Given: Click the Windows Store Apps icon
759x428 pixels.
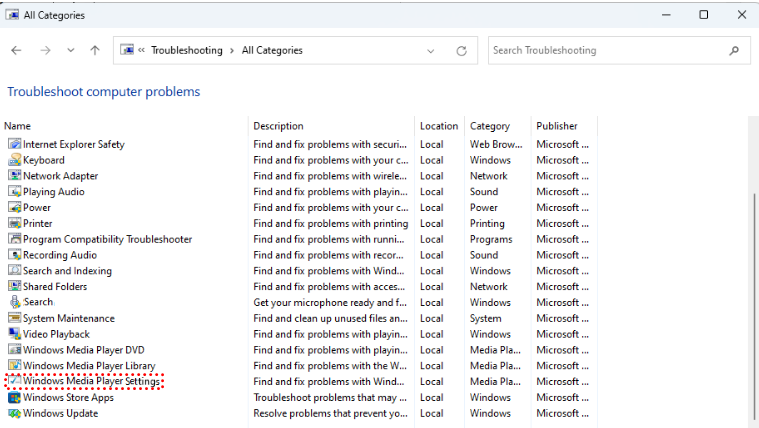Looking at the screenshot, I should click(x=15, y=398).
